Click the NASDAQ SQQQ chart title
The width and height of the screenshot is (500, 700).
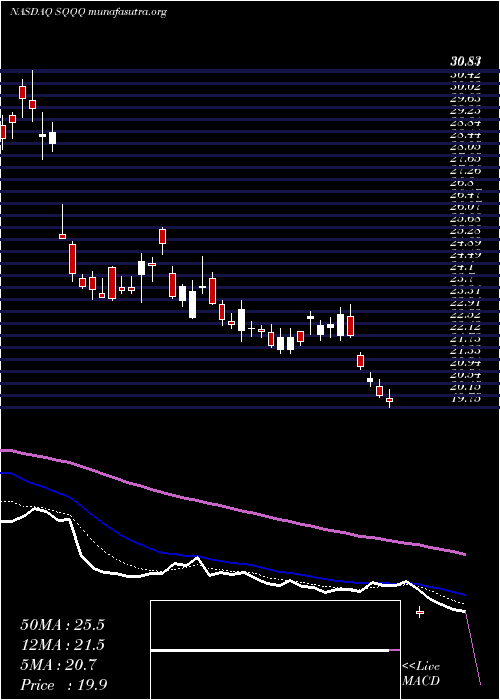point(88,12)
